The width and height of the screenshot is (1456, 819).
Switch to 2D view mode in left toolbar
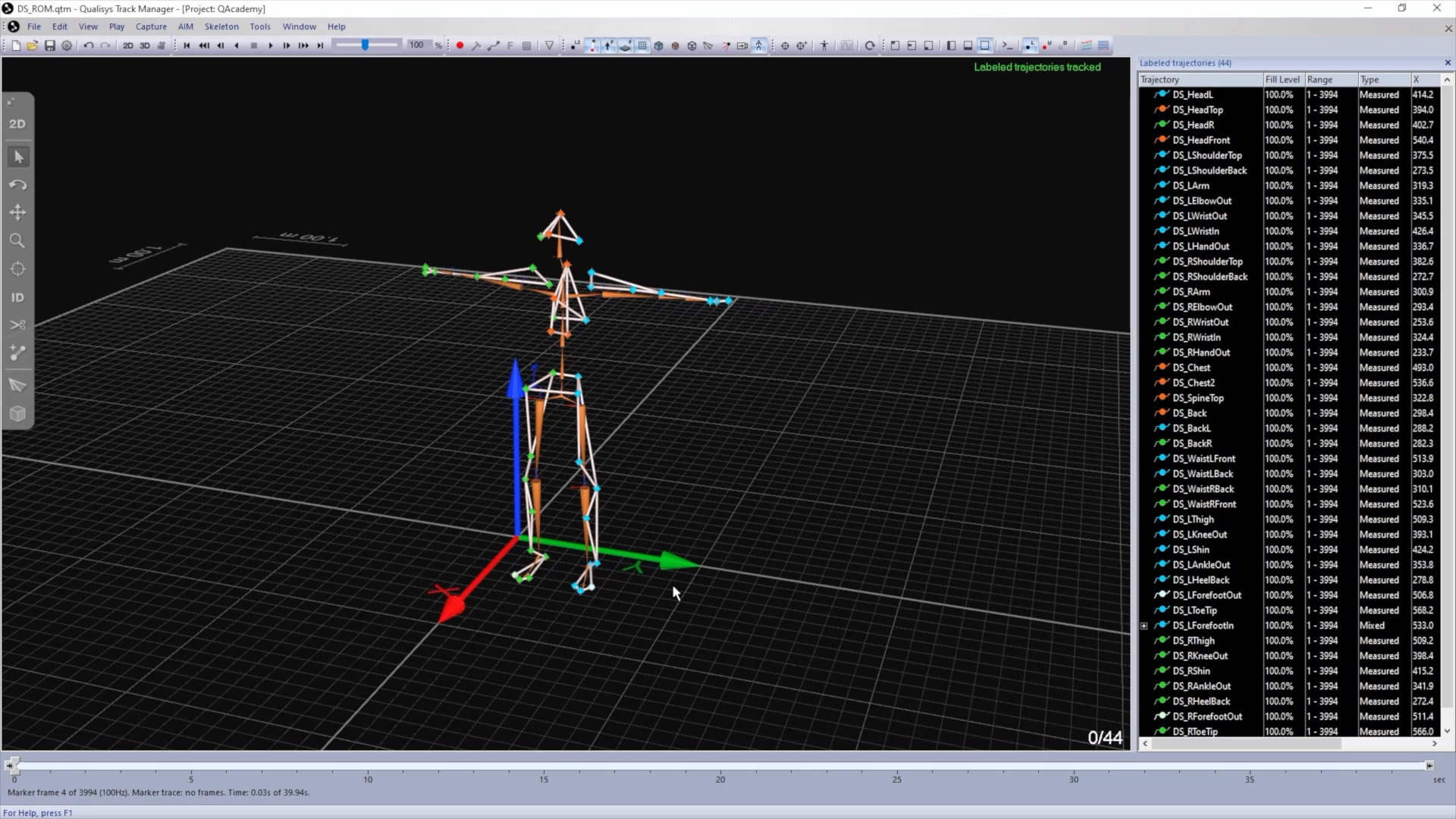17,124
